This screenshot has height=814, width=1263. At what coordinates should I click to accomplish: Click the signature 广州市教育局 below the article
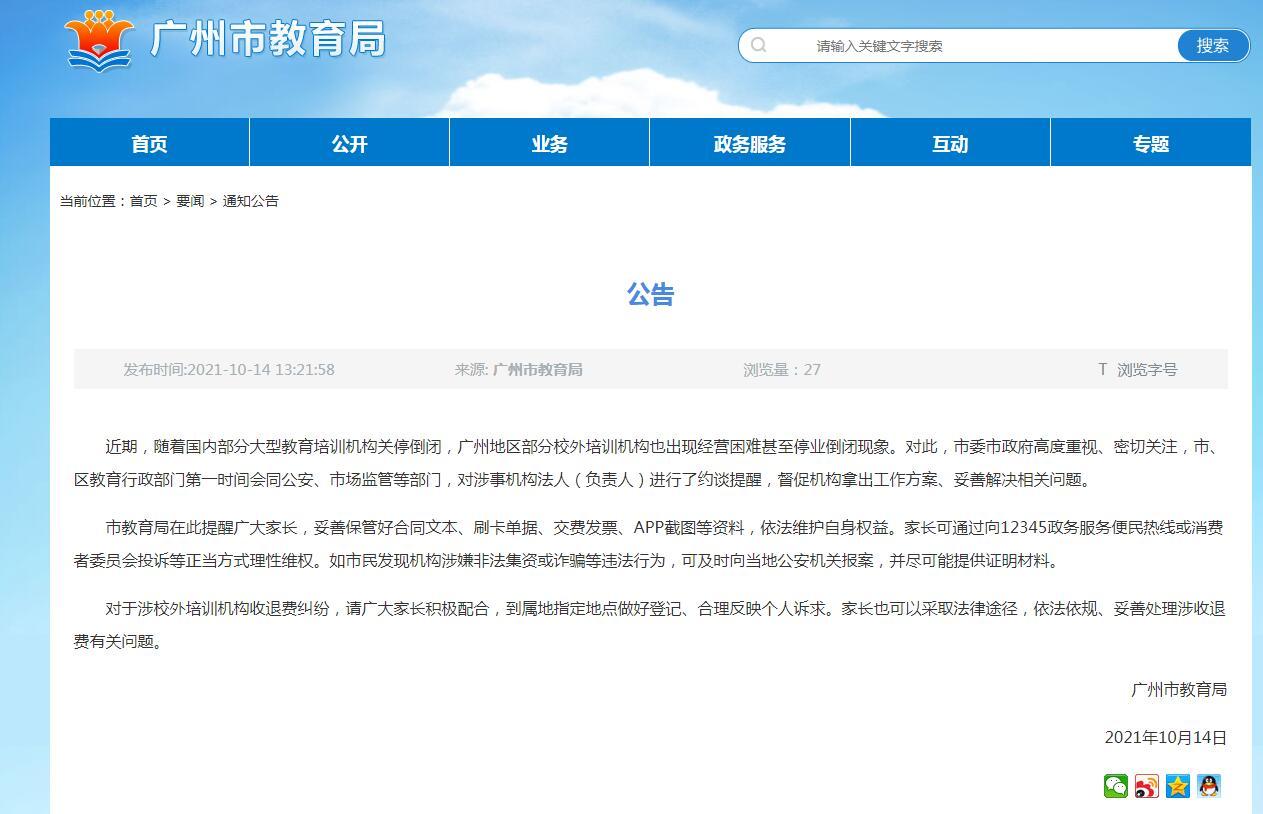tap(1179, 689)
